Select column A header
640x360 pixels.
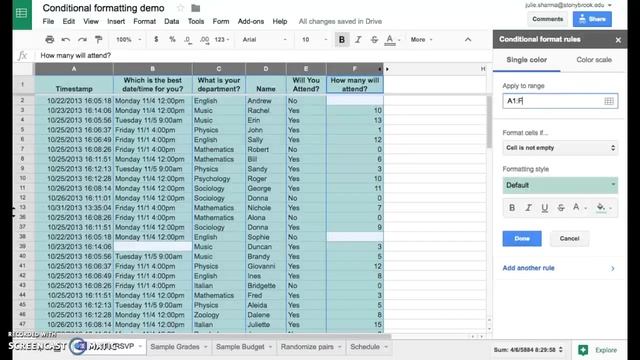(x=74, y=69)
